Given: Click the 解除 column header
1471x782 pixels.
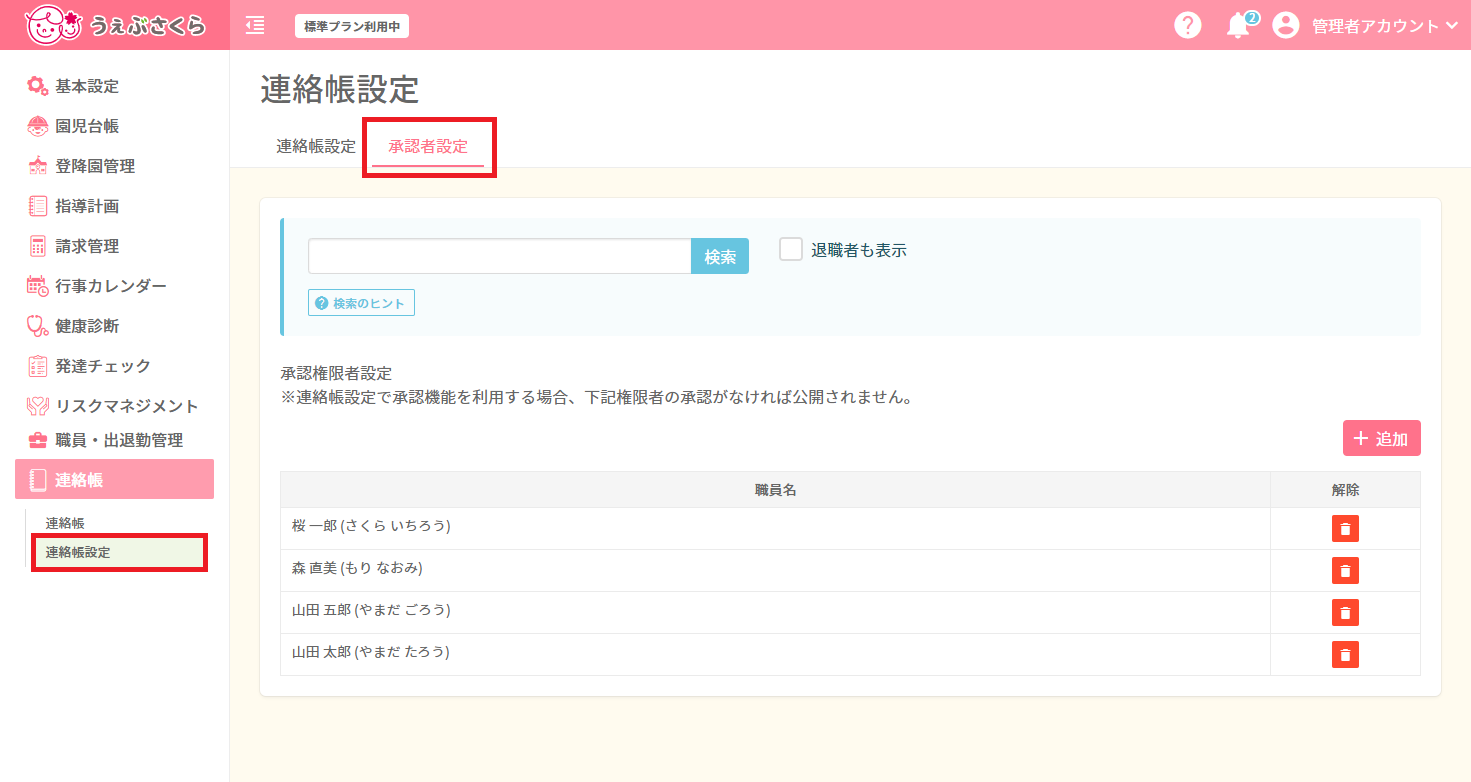Looking at the screenshot, I should tap(1345, 490).
